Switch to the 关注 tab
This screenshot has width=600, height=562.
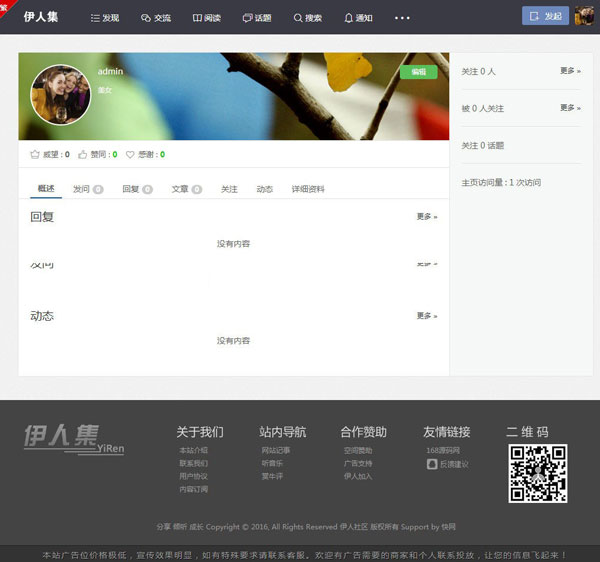point(229,189)
